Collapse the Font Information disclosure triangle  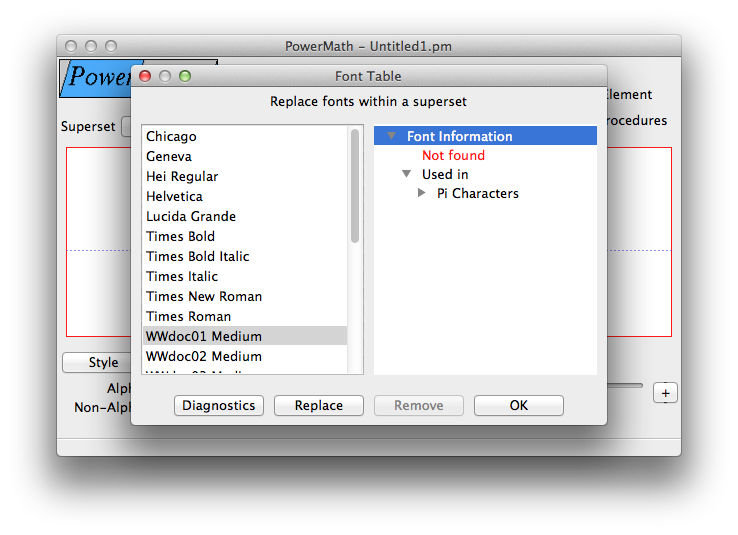tap(391, 136)
